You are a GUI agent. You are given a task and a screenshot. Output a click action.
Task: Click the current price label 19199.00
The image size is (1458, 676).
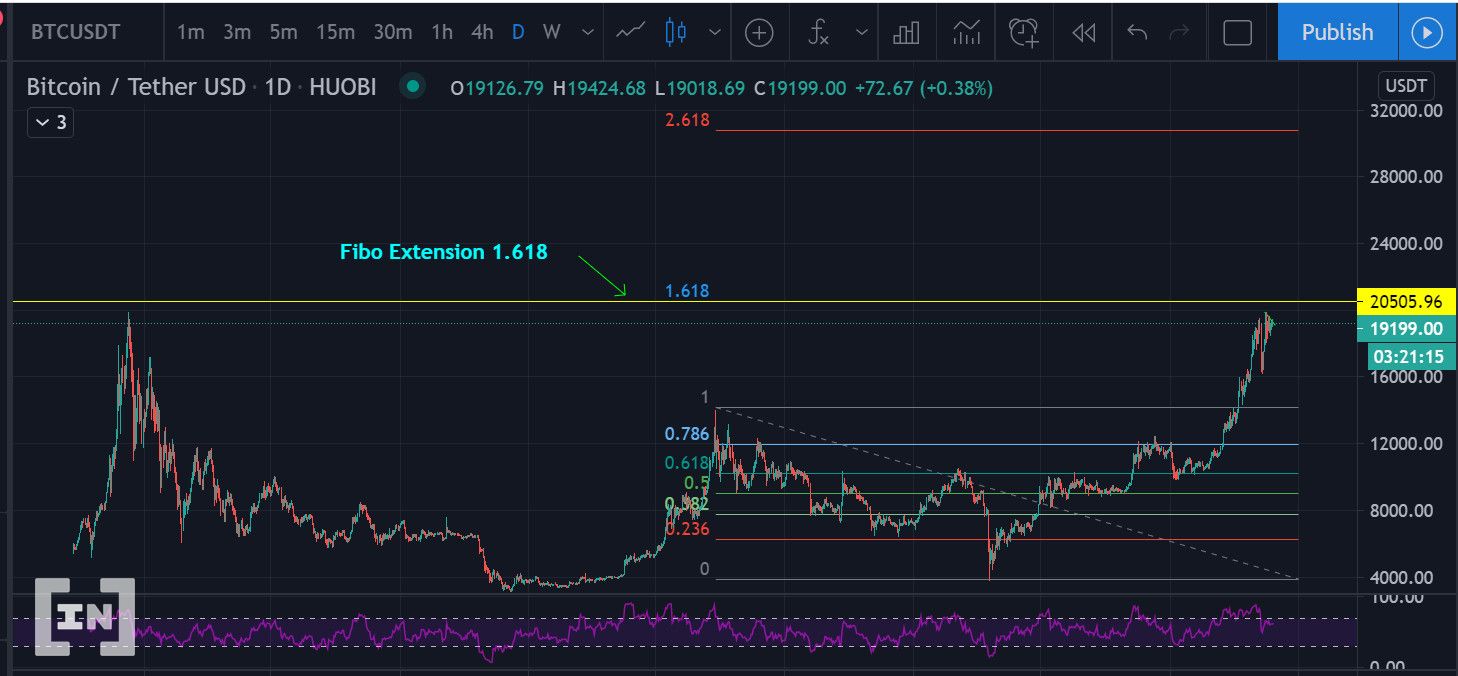[x=1405, y=328]
